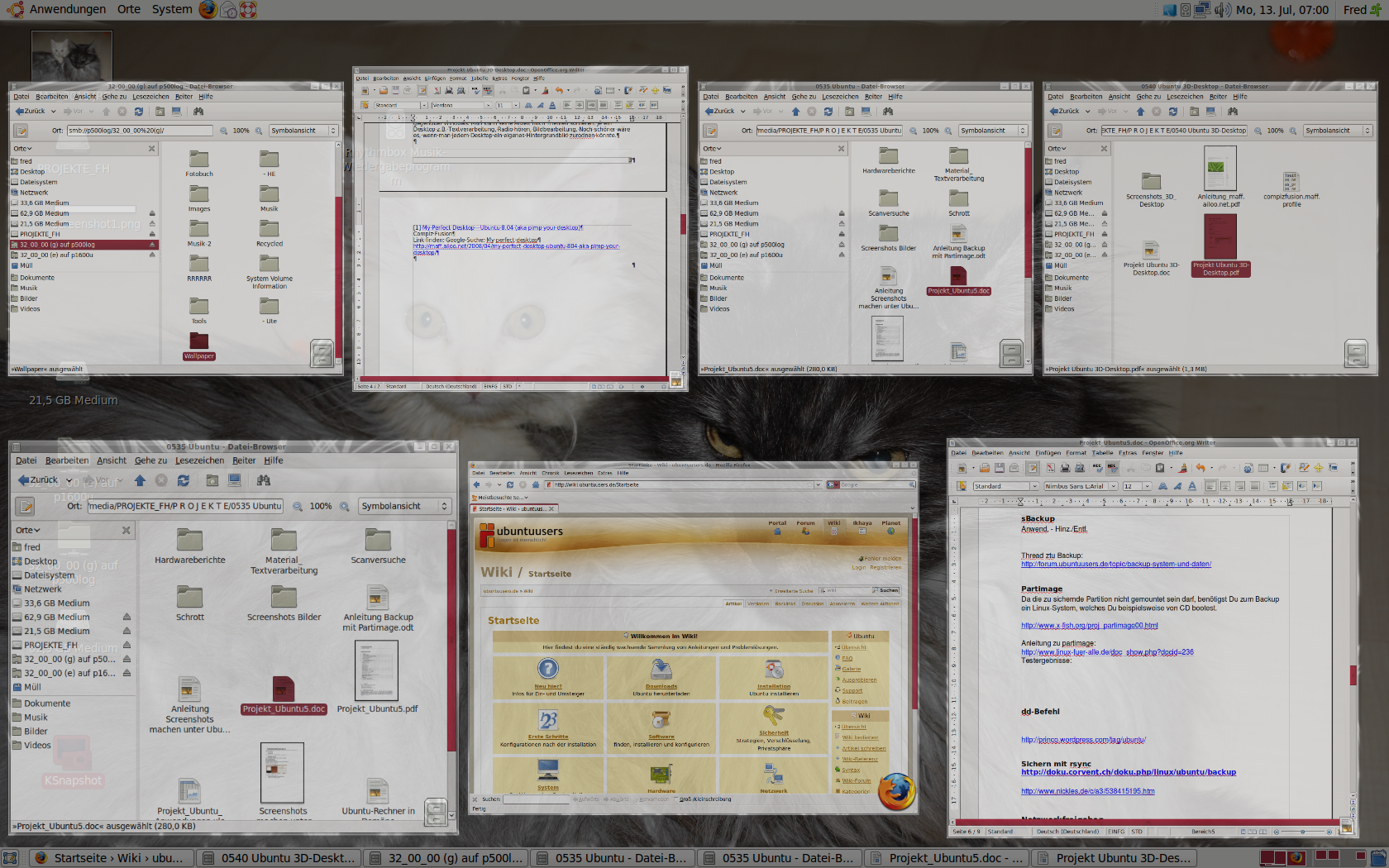Screen dimensions: 1389x868
Task: Open Nimbus Sans font dropdown in Projekt_Ubuntu5.doc Writer
Action: [x=1114, y=486]
